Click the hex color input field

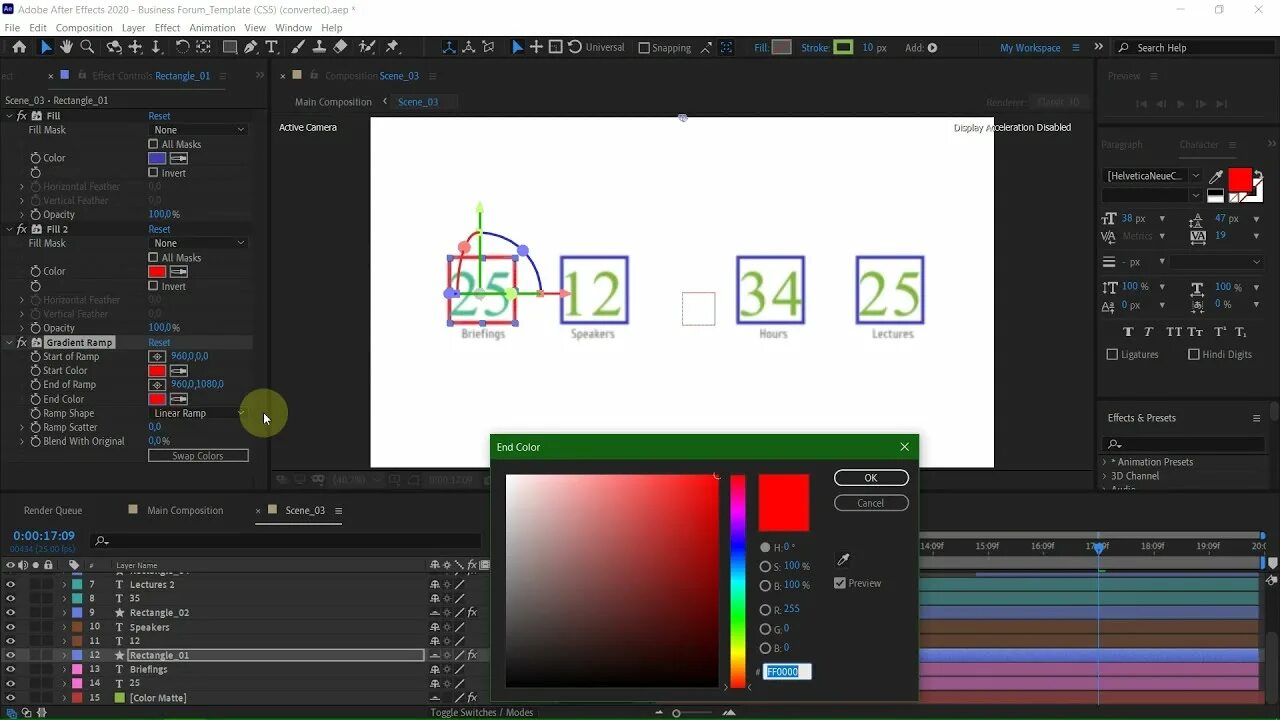tap(787, 672)
